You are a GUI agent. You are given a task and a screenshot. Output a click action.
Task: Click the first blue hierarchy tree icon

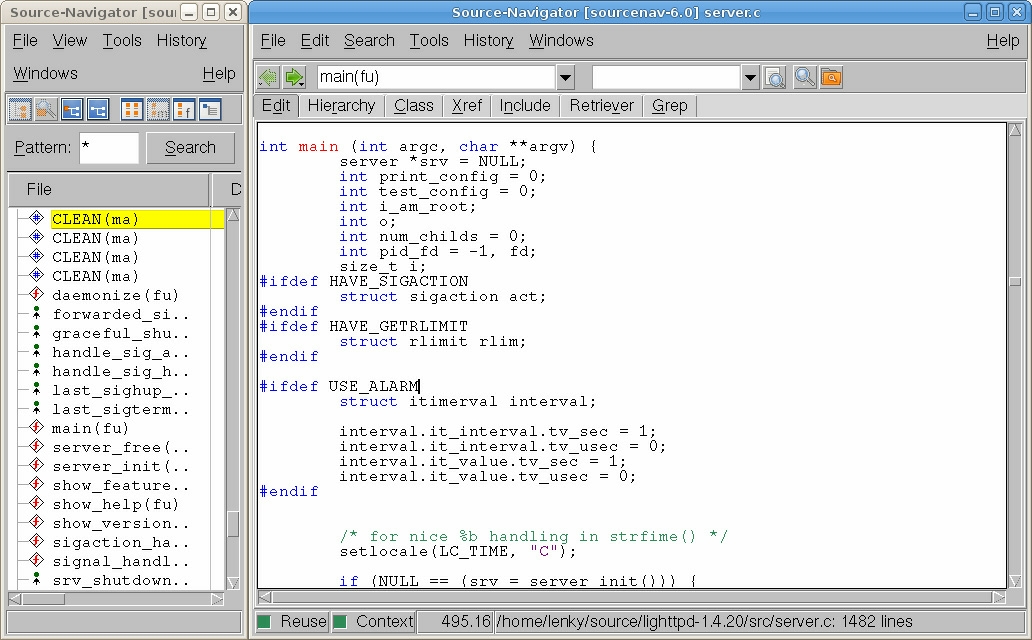coord(72,109)
